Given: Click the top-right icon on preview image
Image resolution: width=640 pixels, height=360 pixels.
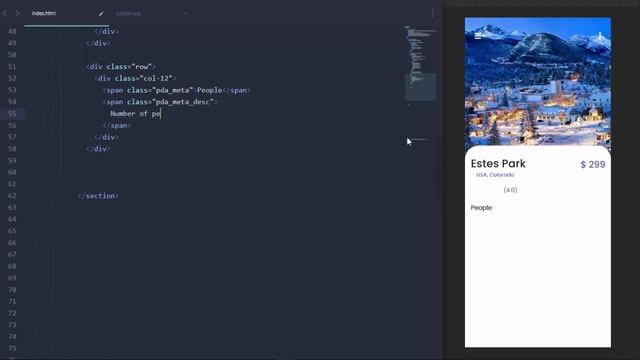Looking at the screenshot, I should 600,36.
